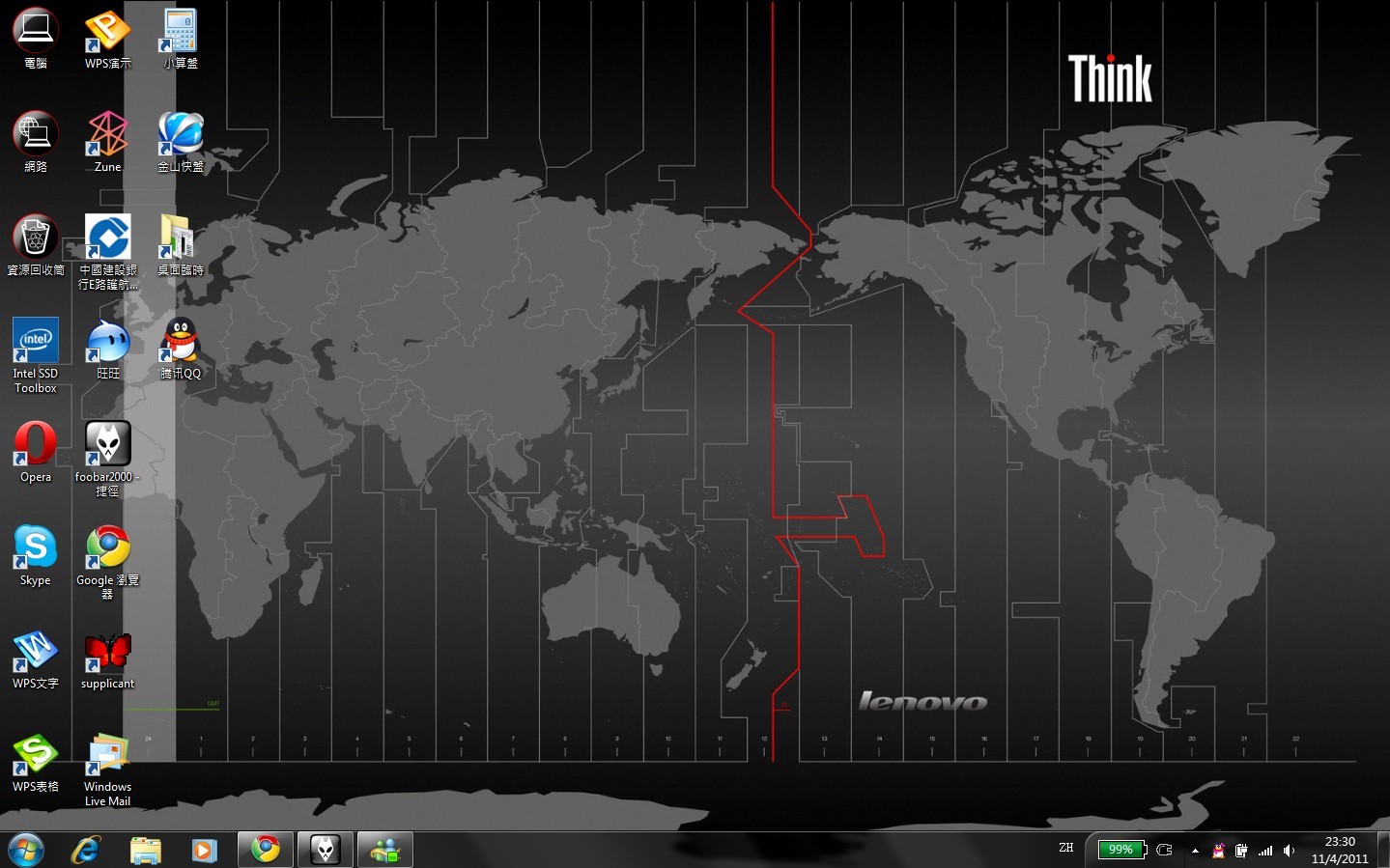Open the Google 瀏覽器 Chrome desktop shortcut
Viewport: 1390px width, 868px height.
click(107, 562)
